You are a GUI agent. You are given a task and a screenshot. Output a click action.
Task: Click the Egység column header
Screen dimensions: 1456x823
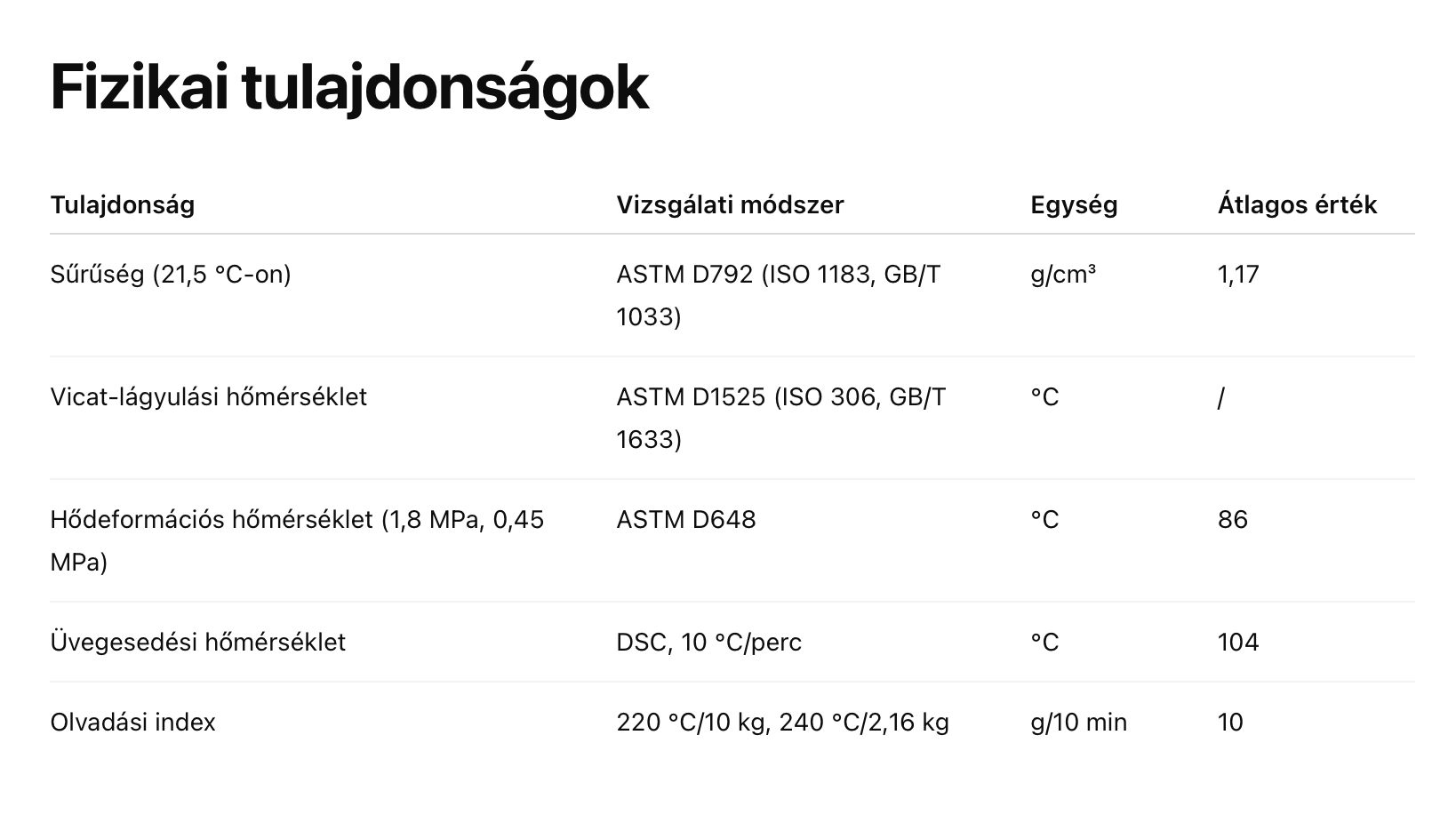point(1074,204)
